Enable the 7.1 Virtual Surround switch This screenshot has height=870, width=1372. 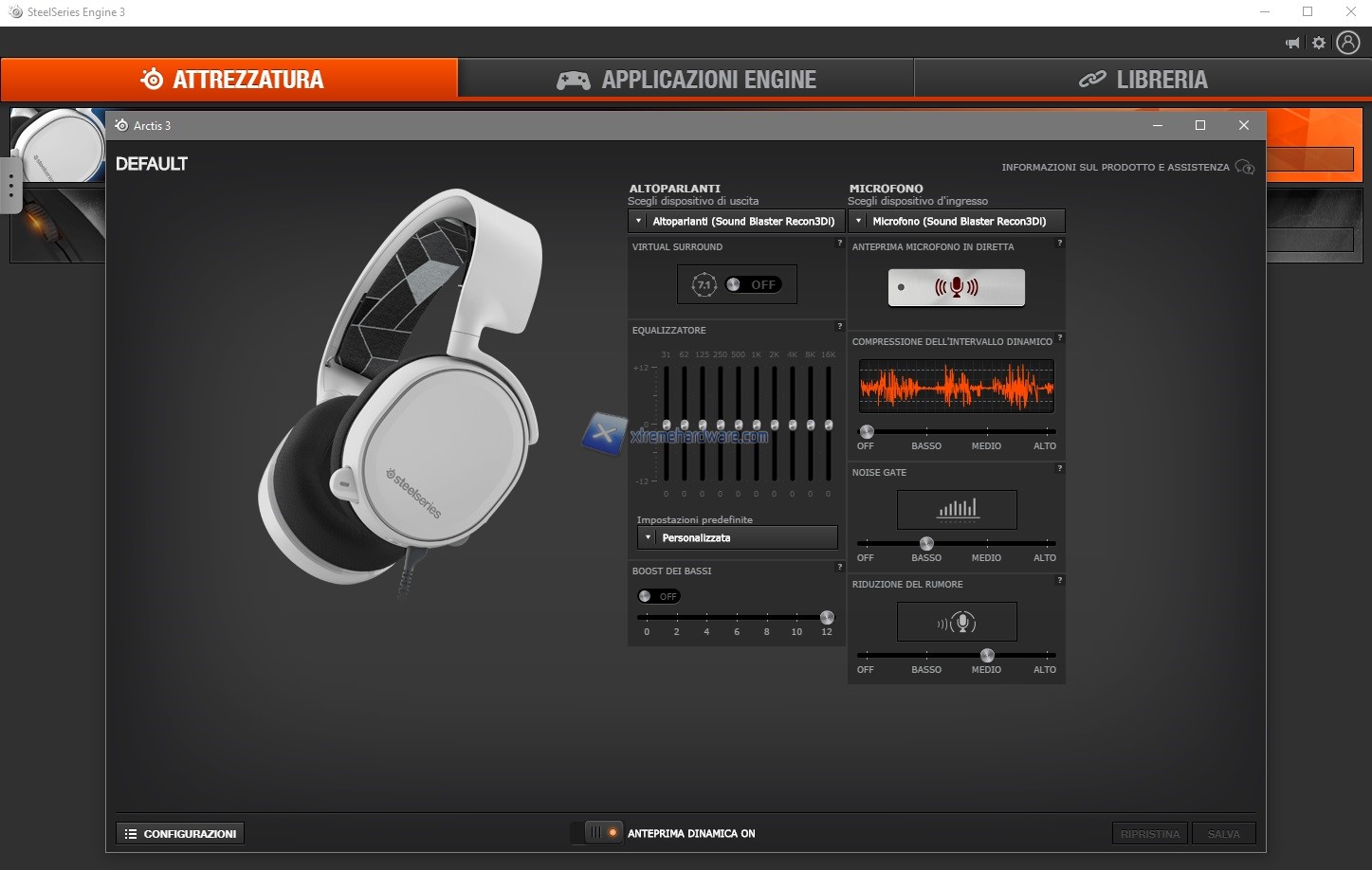(753, 284)
